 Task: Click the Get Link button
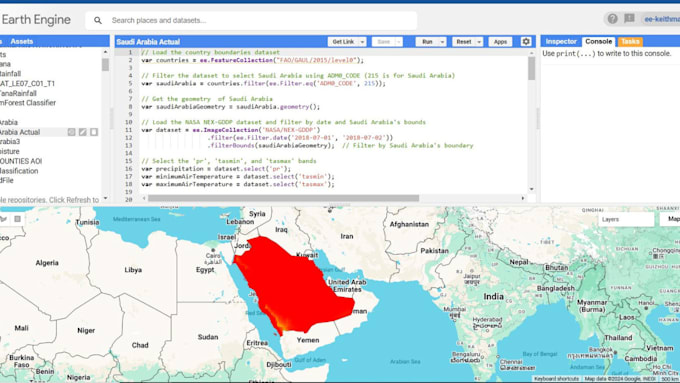coord(343,42)
